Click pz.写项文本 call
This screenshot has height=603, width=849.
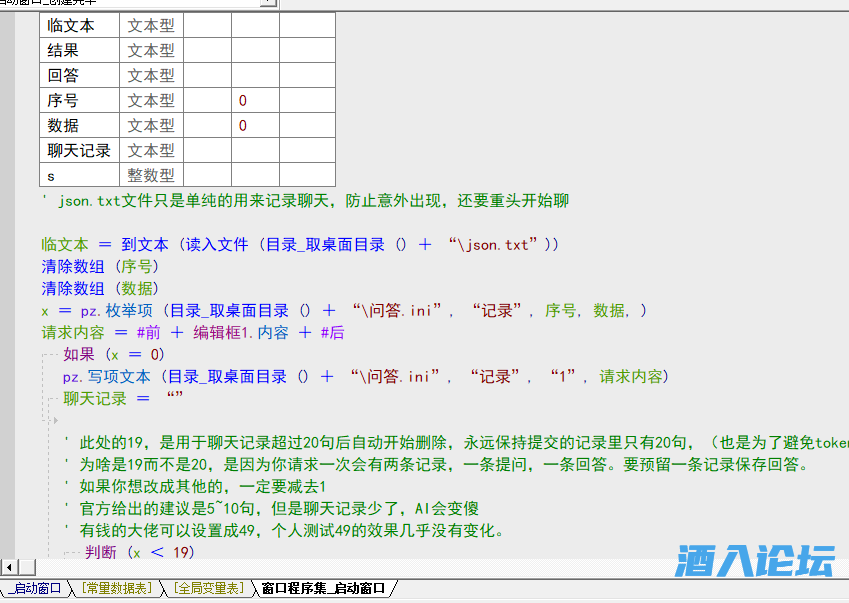[x=107, y=377]
